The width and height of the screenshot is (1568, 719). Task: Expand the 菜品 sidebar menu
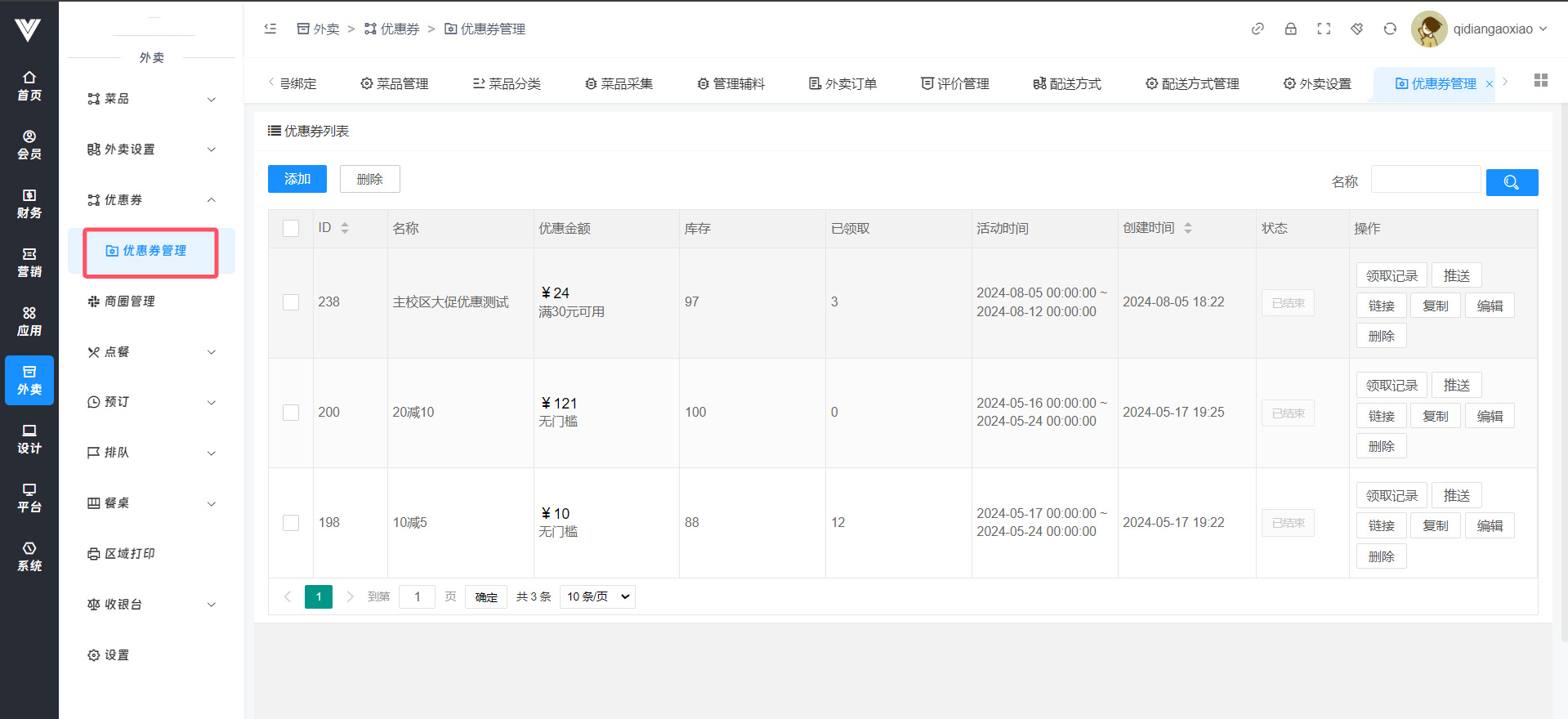pos(151,99)
